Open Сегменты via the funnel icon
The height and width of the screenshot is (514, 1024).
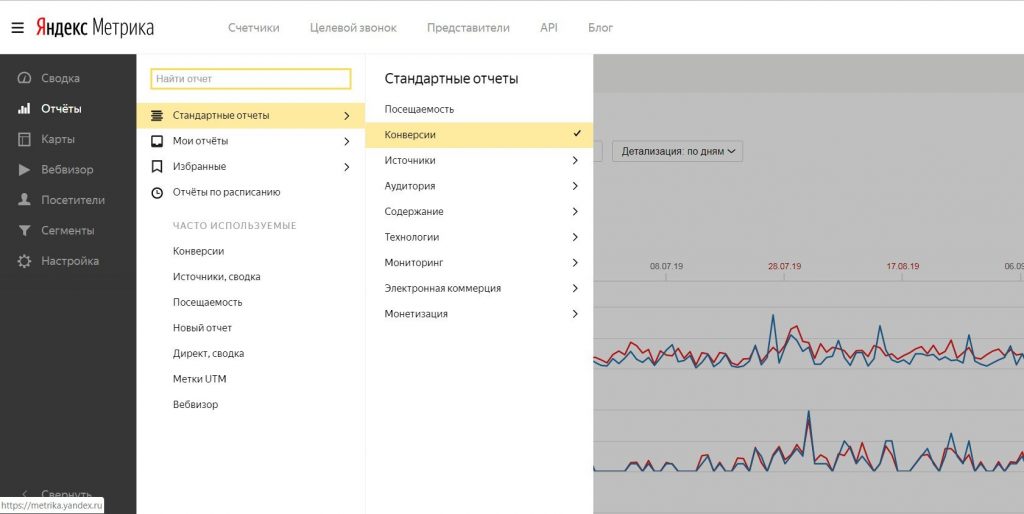(24, 231)
